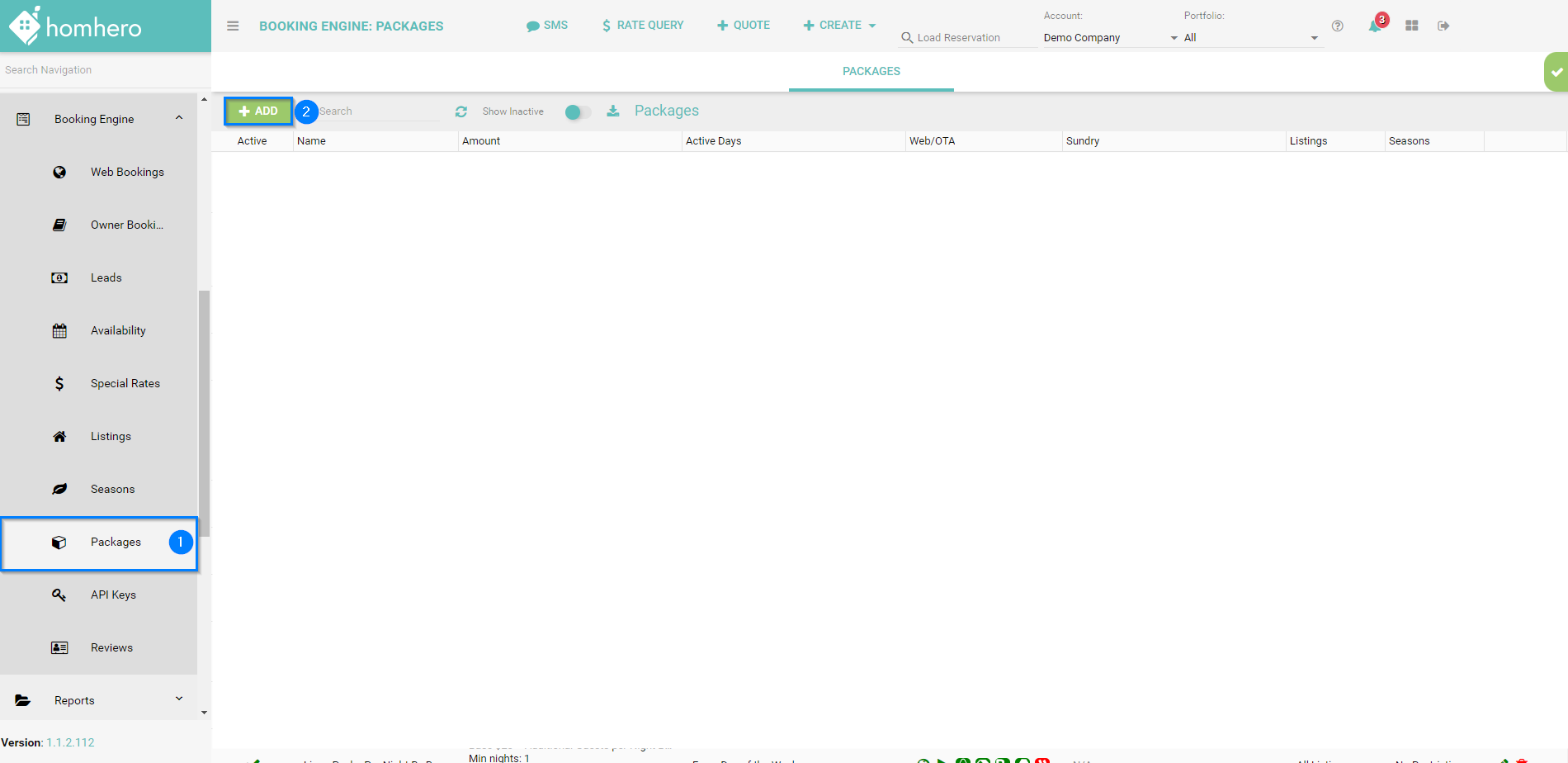
Task: Open the Create dropdown menu
Action: 839,26
